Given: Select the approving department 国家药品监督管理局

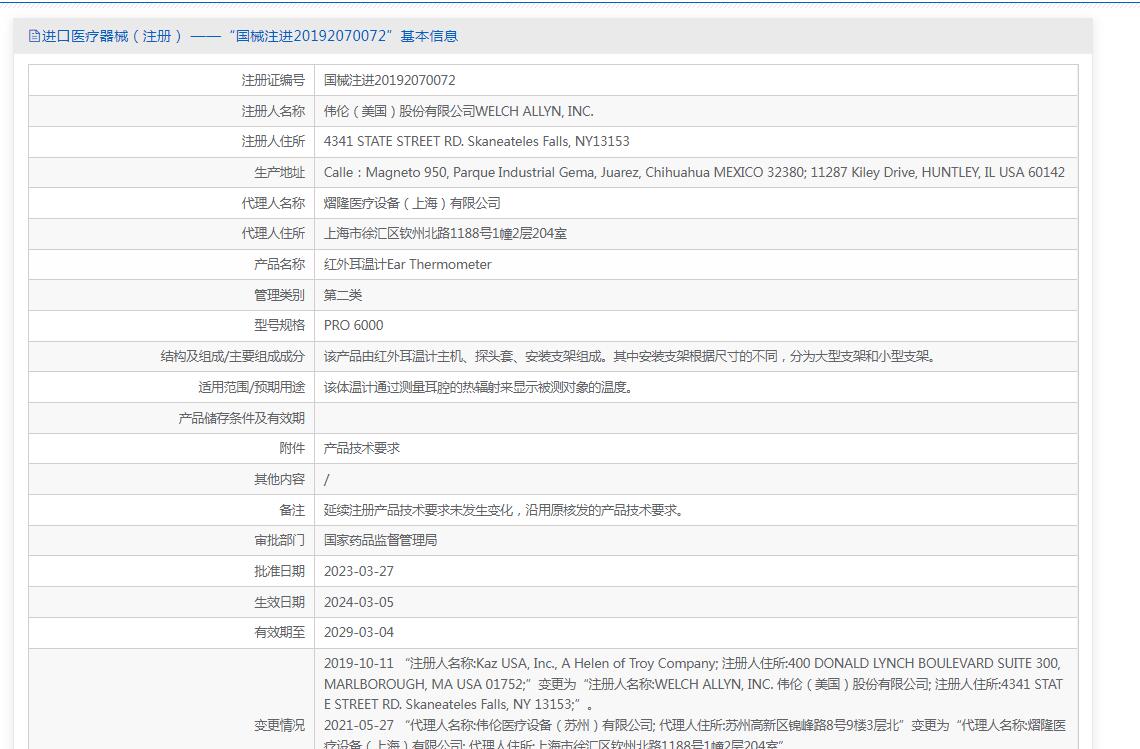Looking at the screenshot, I should point(380,540).
